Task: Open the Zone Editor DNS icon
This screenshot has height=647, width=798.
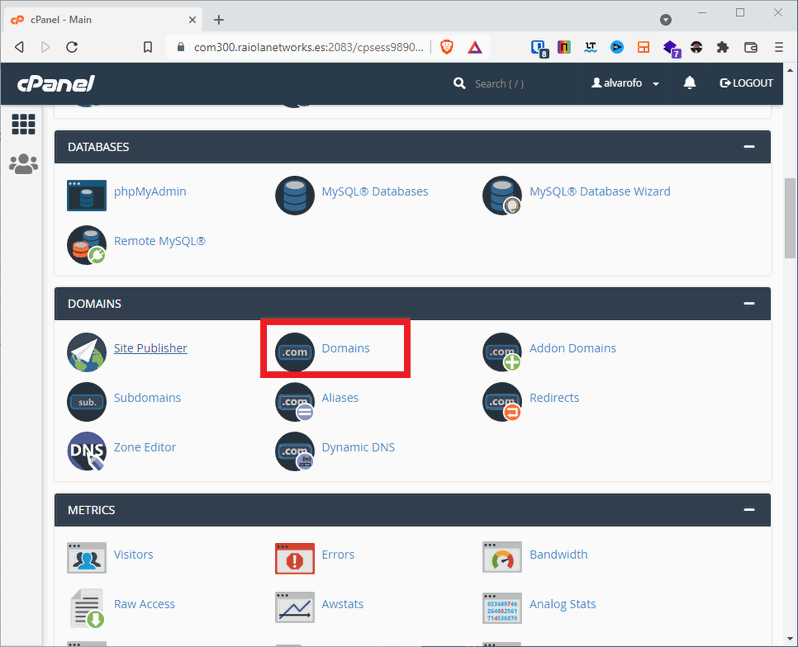Action: (x=87, y=451)
